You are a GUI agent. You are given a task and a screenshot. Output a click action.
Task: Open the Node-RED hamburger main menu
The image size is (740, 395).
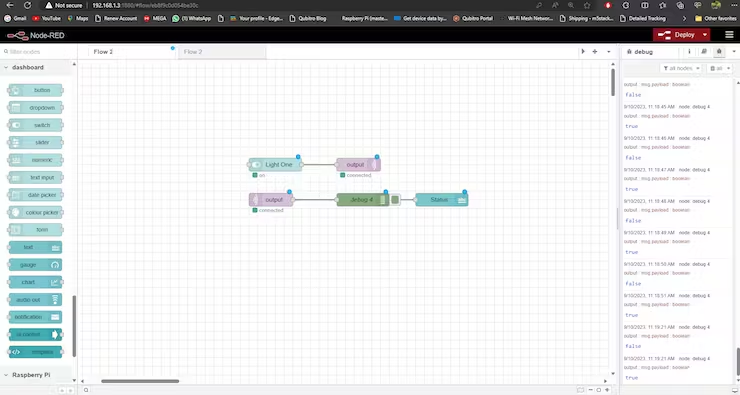[x=729, y=35]
